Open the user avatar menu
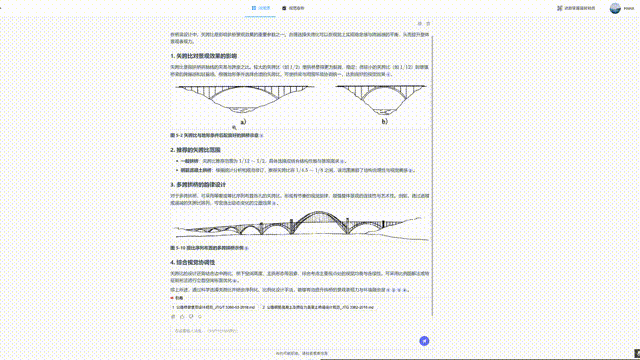This screenshot has height=360, width=640. tap(615, 8)
